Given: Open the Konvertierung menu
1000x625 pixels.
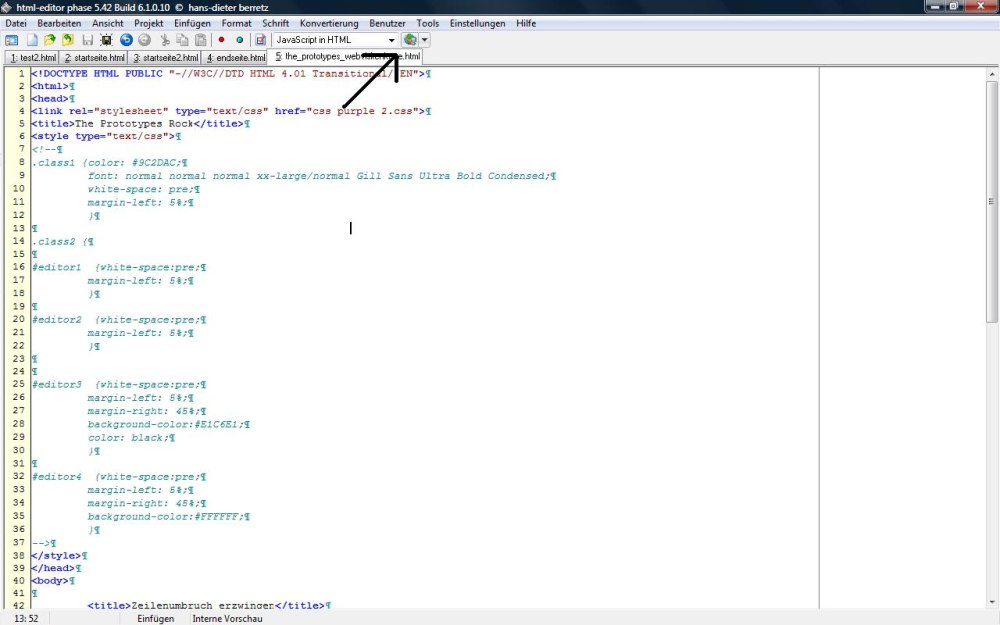Looking at the screenshot, I should [329, 24].
